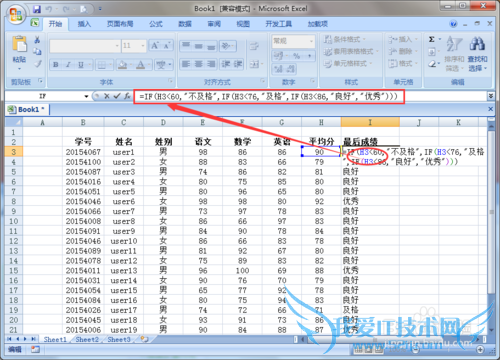The image size is (500, 360).
Task: Select the Sheet2 tab
Action: pyautogui.click(x=87, y=339)
